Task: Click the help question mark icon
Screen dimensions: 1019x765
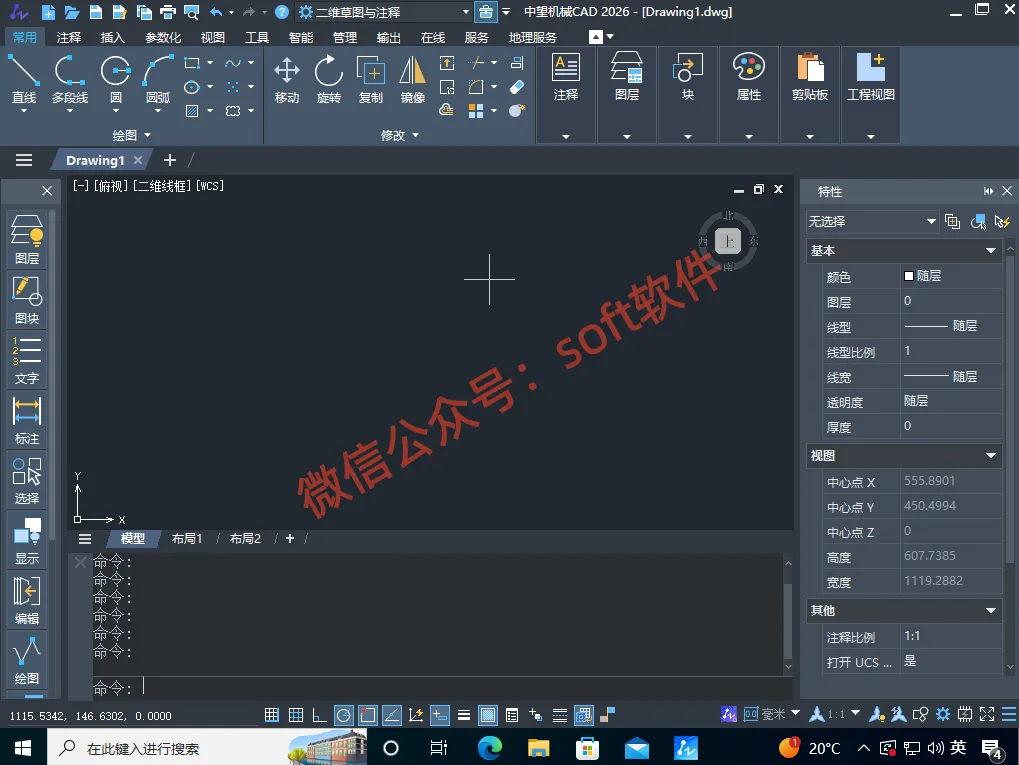Action: pos(281,12)
